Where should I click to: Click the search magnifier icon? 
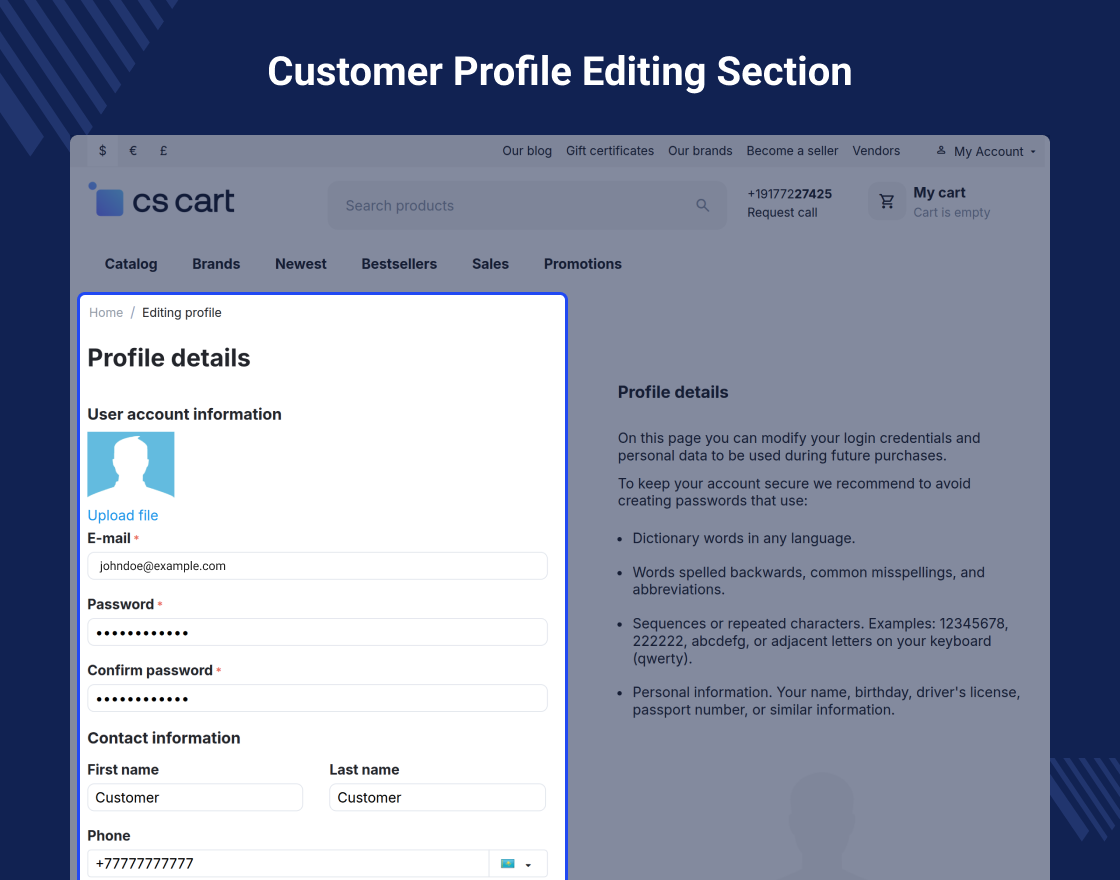click(702, 205)
